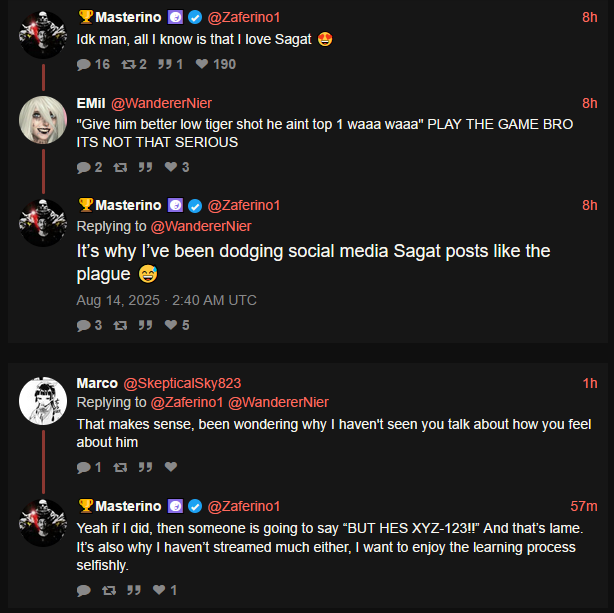This screenshot has width=614, height=613.
Task: Open the @WandererNier handle next to EMil
Action: click(162, 103)
